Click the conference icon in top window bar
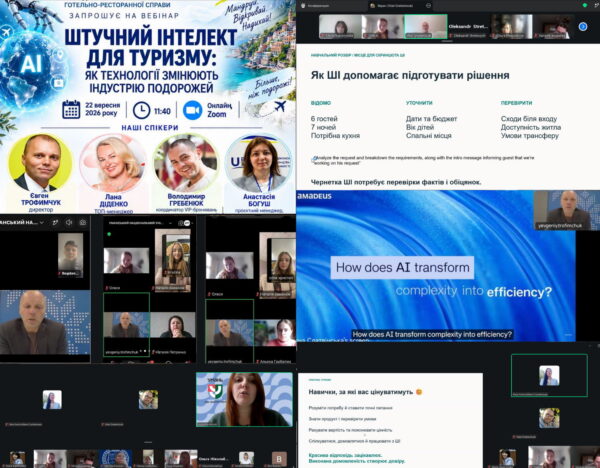The width and height of the screenshot is (600, 468). 303,6
